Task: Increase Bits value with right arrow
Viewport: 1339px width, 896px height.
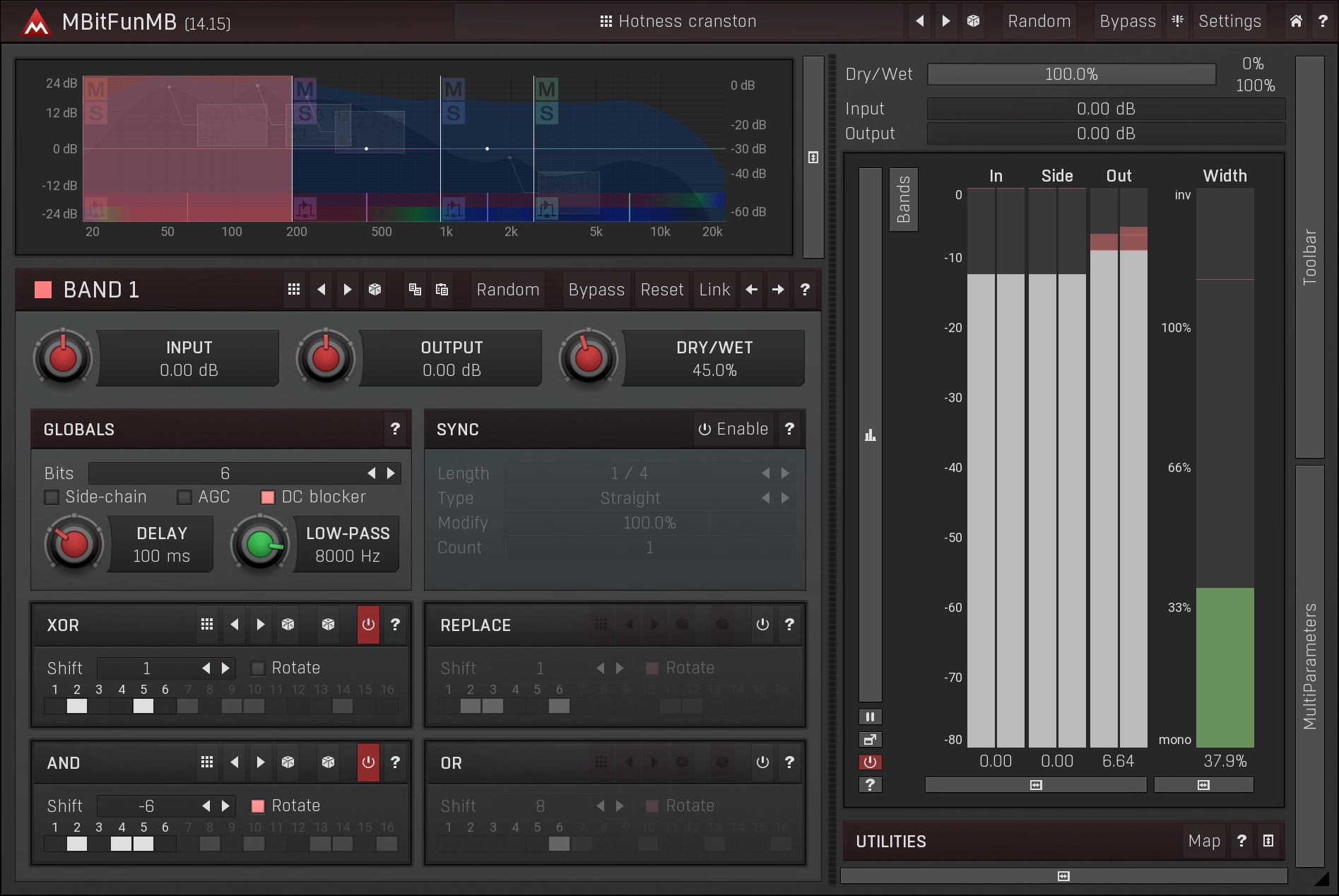Action: pyautogui.click(x=391, y=473)
